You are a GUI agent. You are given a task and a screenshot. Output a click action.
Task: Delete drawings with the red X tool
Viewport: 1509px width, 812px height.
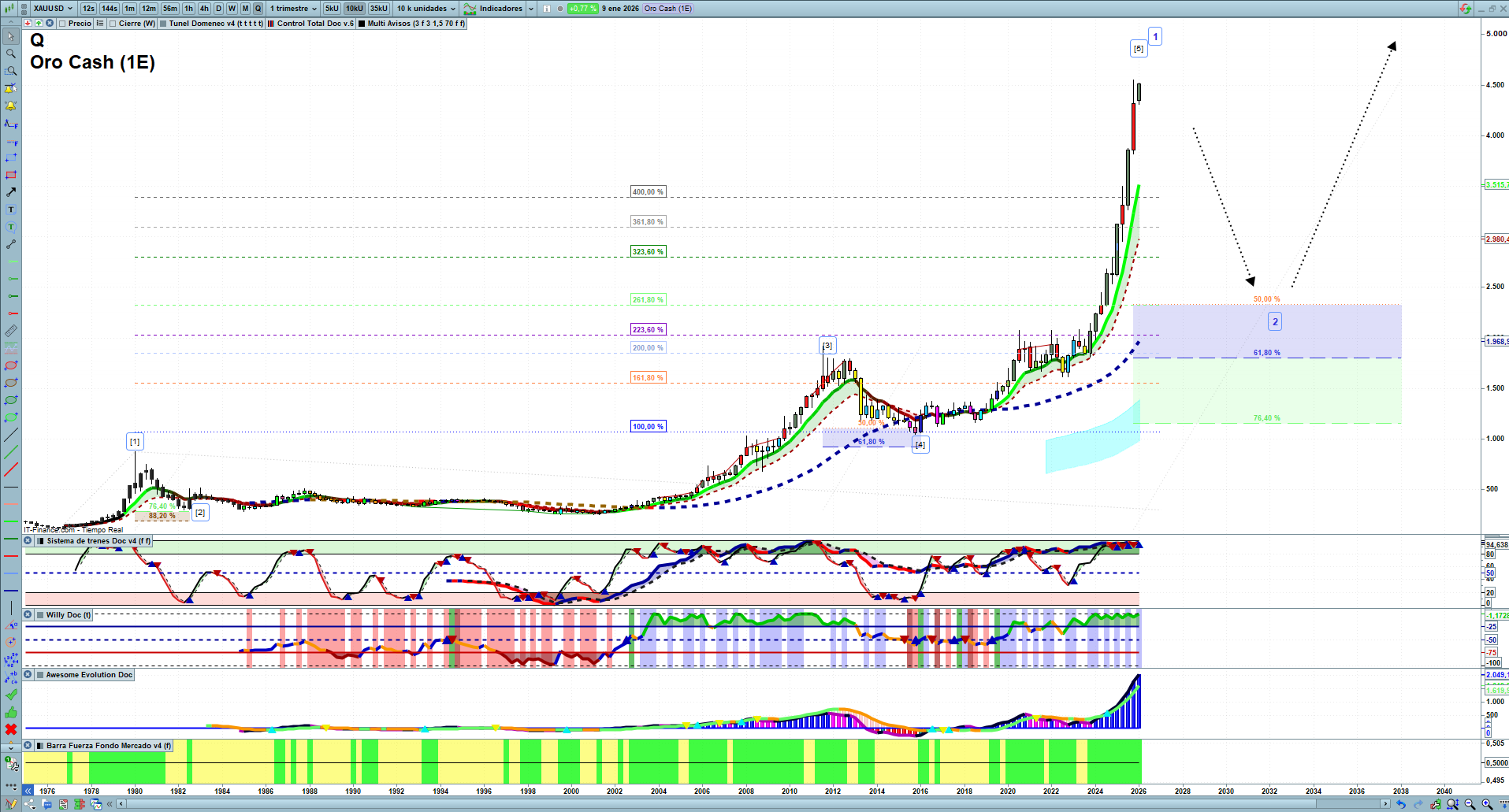click(11, 729)
